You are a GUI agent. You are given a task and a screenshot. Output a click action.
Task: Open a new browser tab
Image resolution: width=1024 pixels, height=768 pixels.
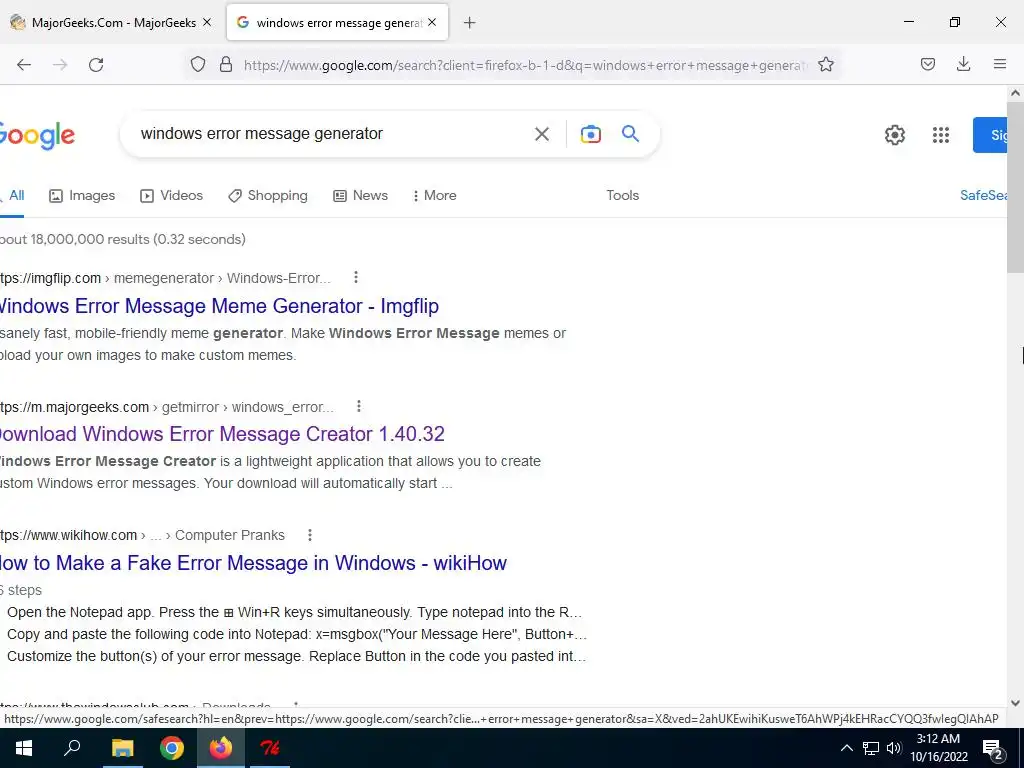point(470,23)
